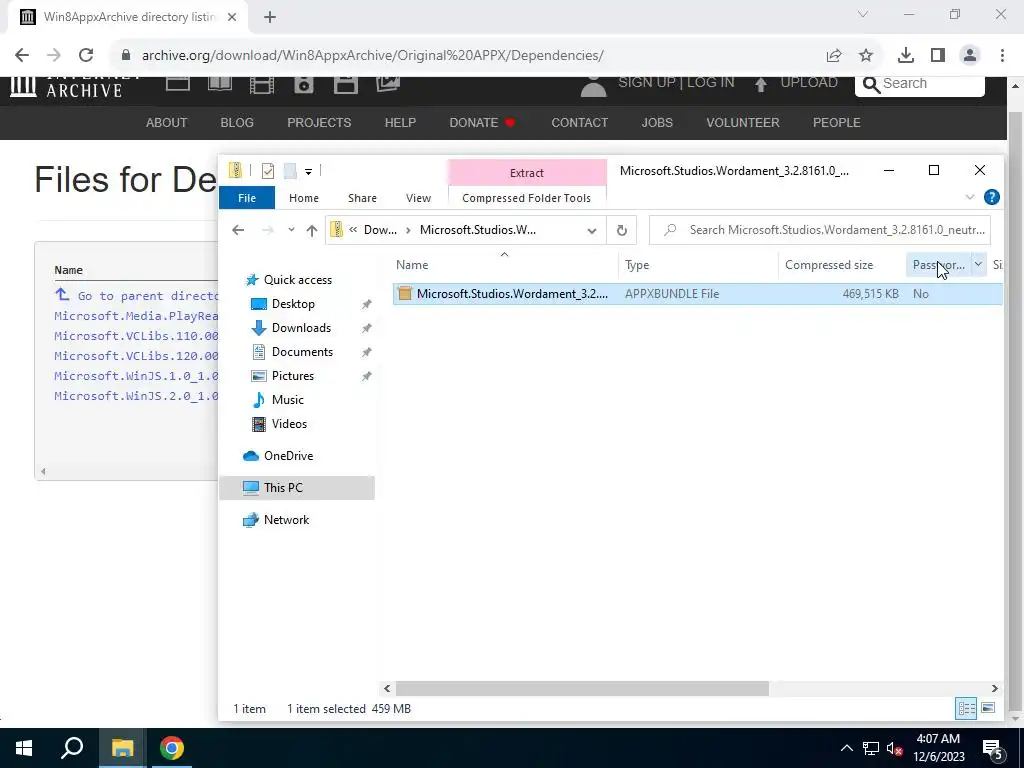Screen dimensions: 1024x768
Task: Click the Chrome address bar URL
Action: [x=372, y=56]
